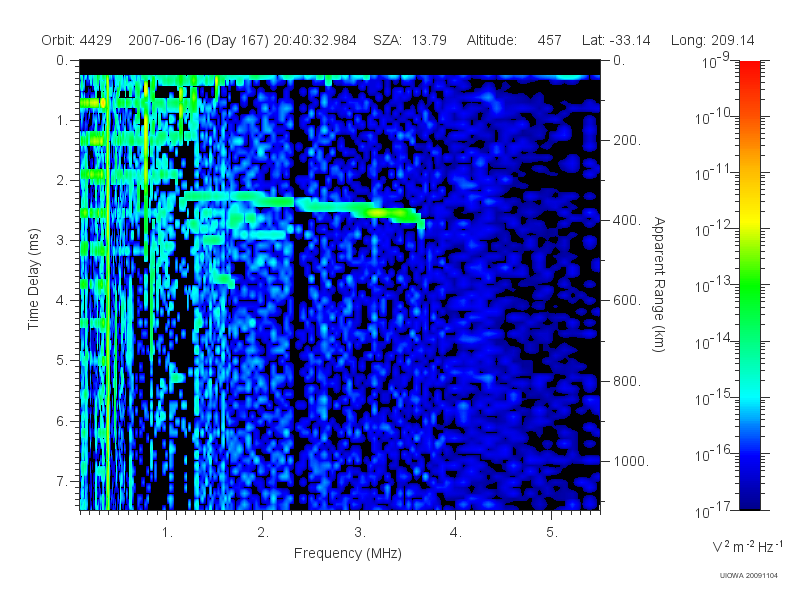Click the apparent range tick label '1000.'
This screenshot has width=800, height=600.
pyautogui.click(x=631, y=461)
